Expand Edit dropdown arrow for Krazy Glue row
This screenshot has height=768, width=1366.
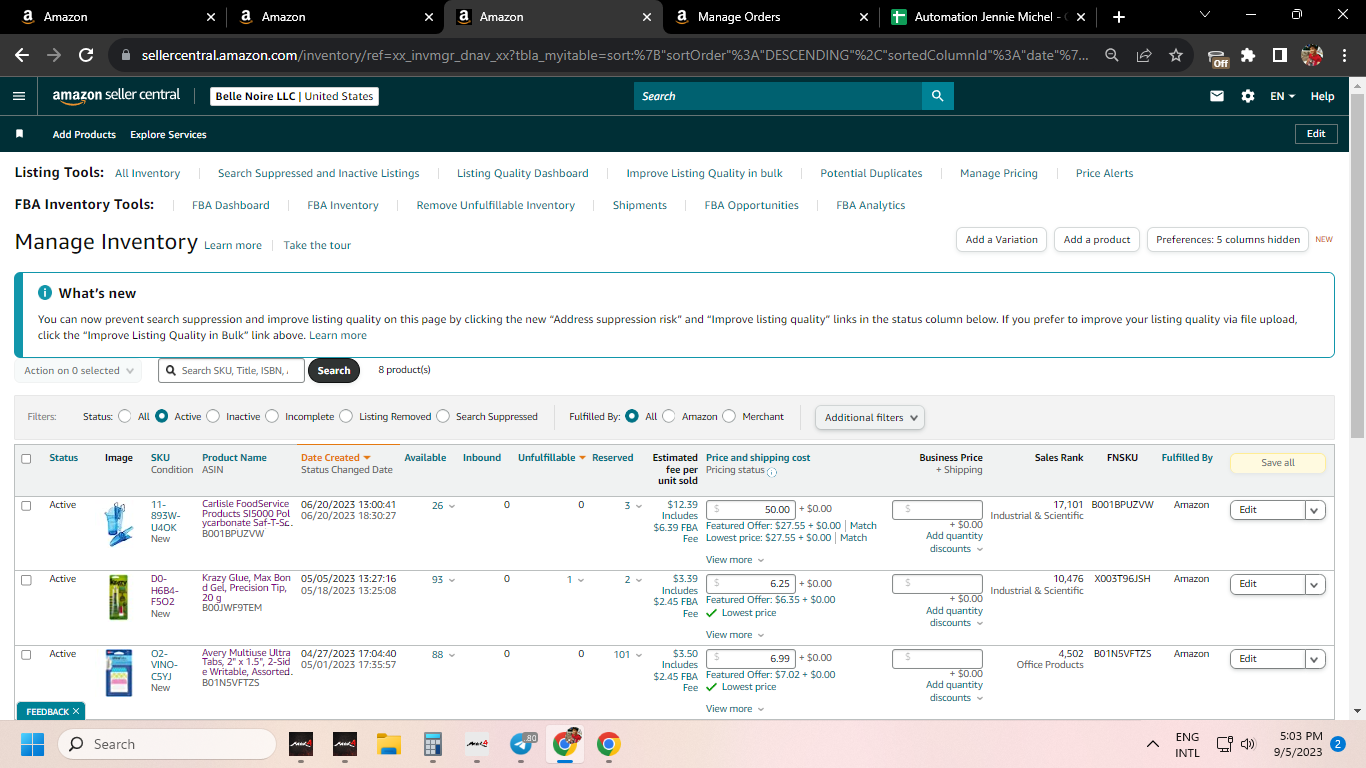[x=1315, y=584]
